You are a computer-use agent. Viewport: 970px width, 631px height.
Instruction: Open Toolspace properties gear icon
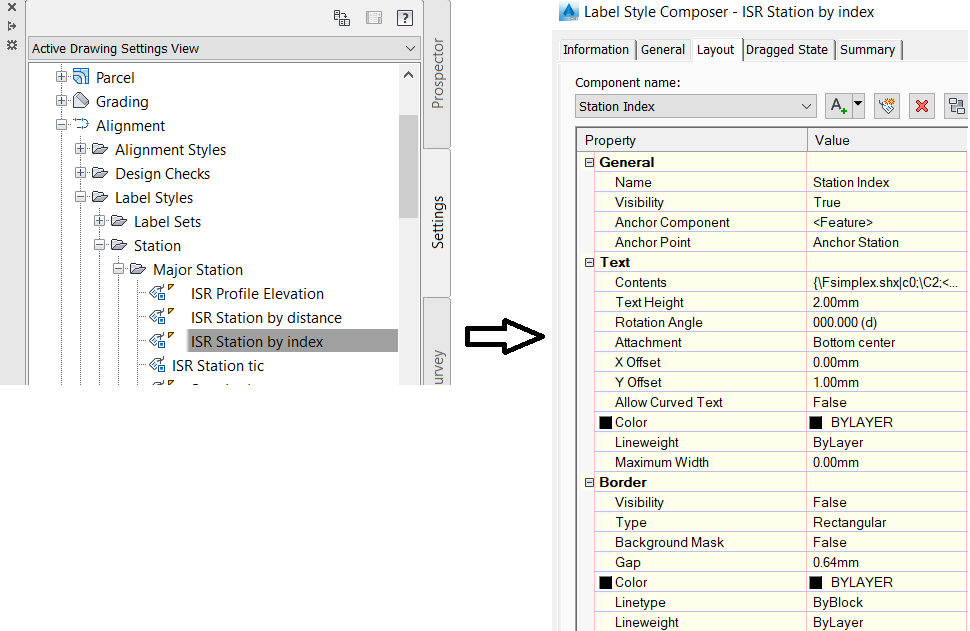coord(11,45)
